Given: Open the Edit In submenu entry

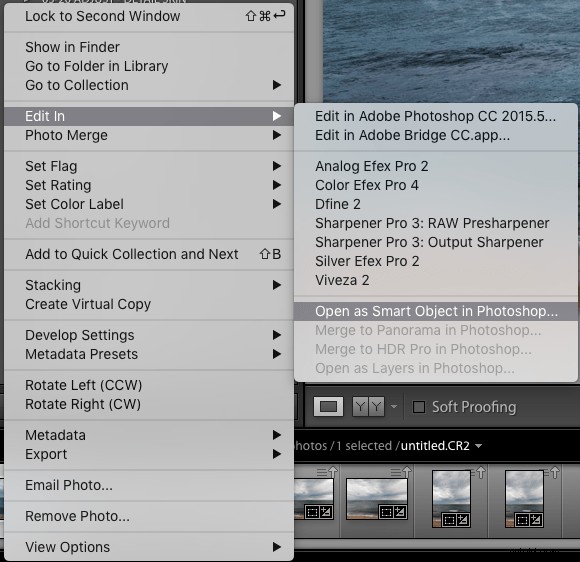Looking at the screenshot, I should tap(149, 116).
